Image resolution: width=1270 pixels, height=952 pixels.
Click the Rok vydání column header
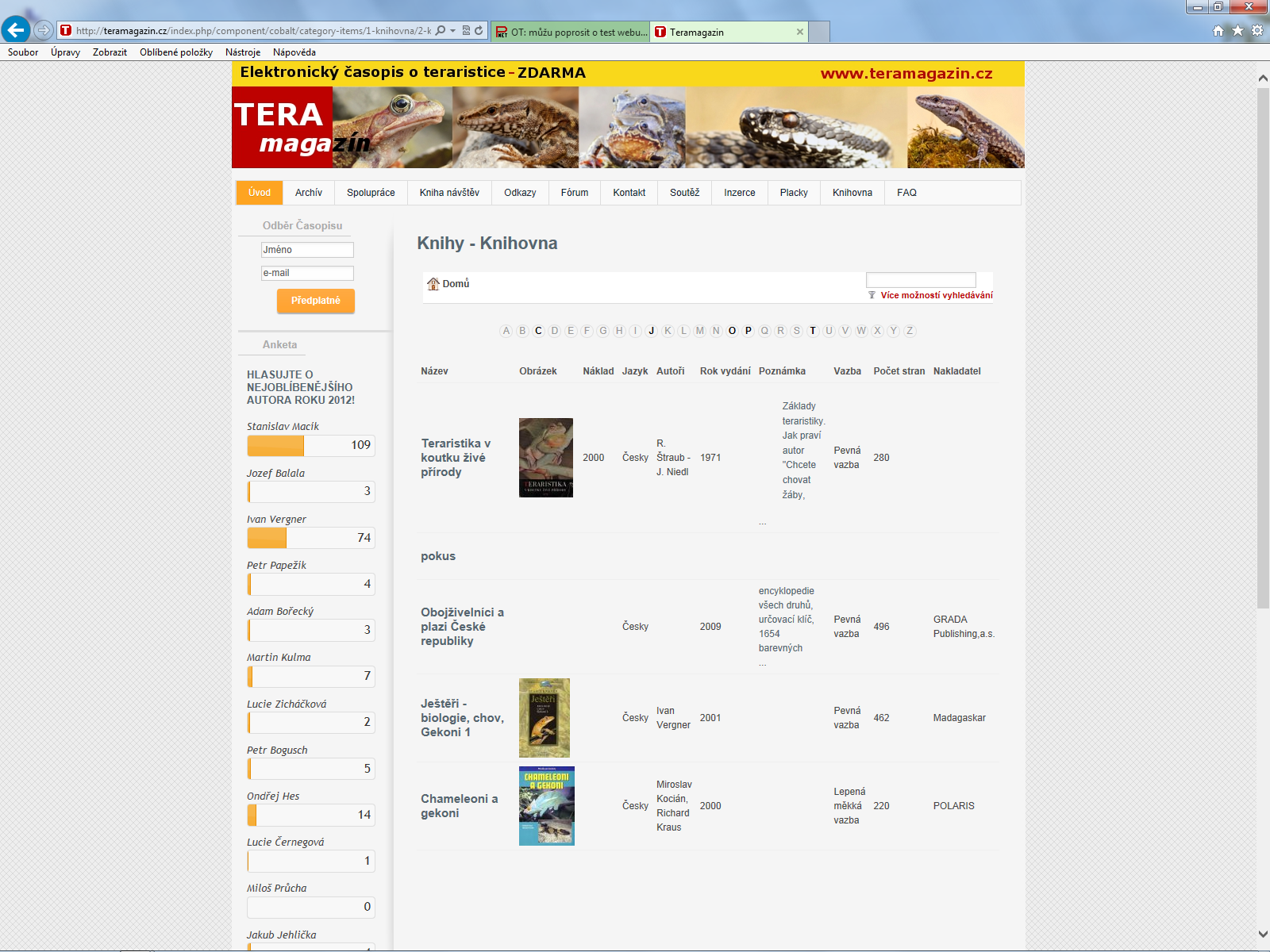click(x=725, y=371)
